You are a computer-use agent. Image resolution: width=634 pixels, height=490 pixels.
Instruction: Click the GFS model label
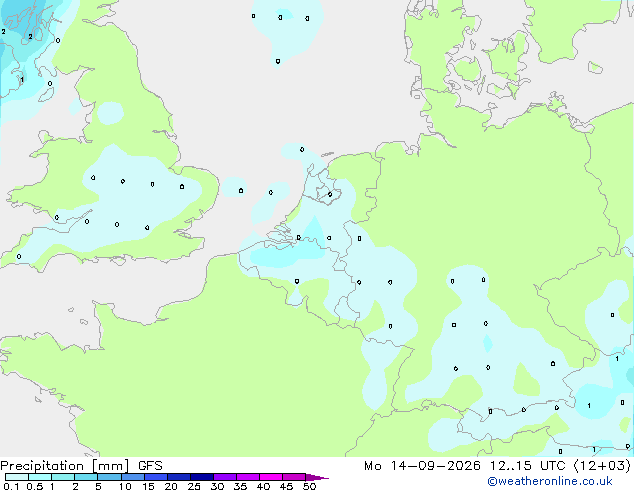[x=150, y=466]
